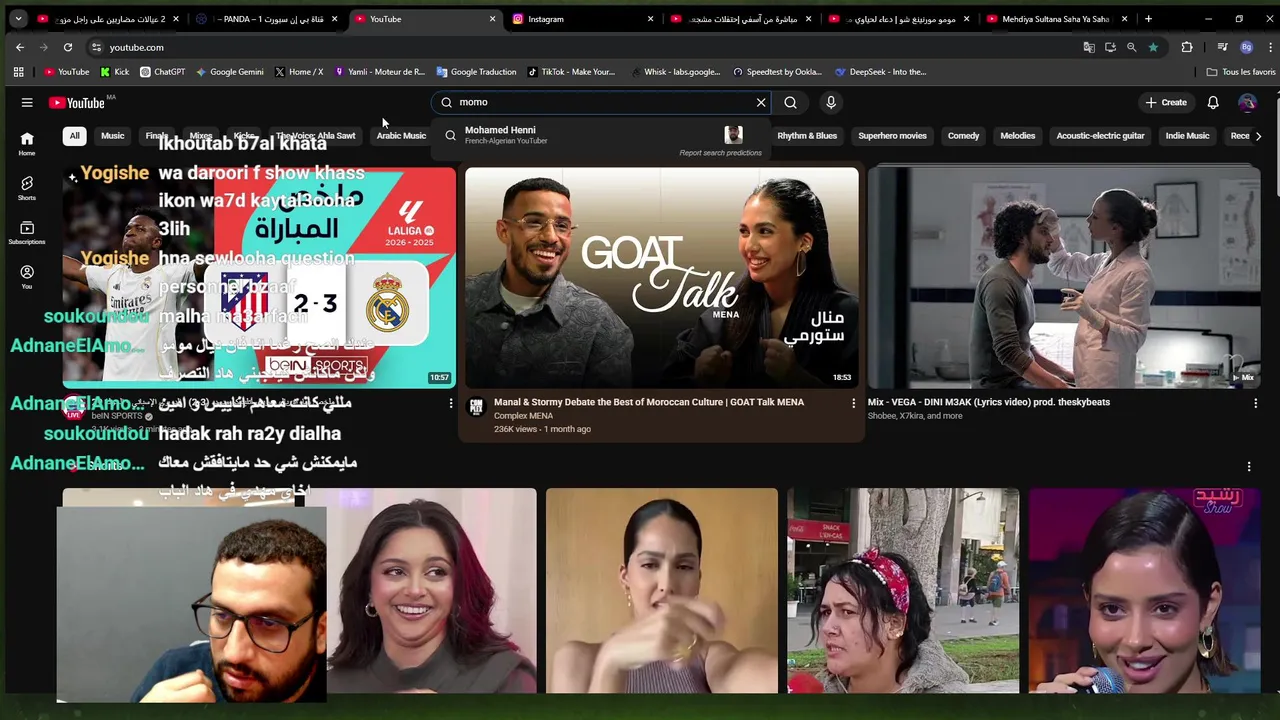Open the DeepSeek bookmark
This screenshot has height=720, width=1280.
coord(880,72)
